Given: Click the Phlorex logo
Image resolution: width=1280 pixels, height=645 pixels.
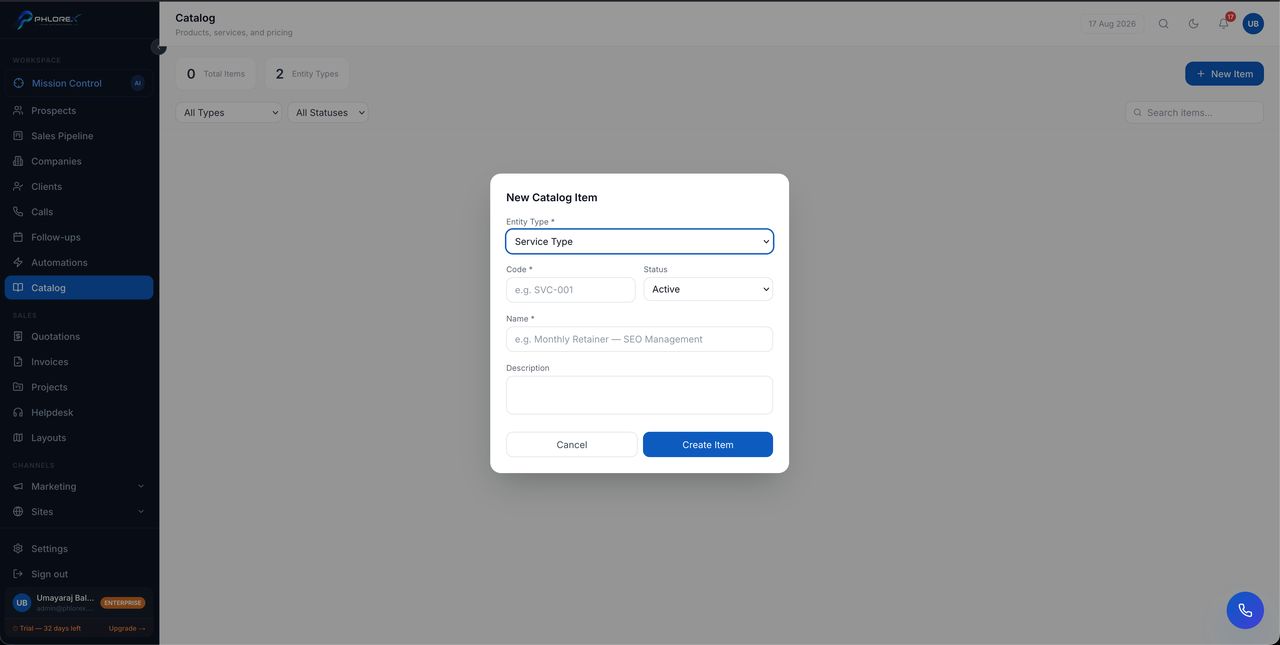Looking at the screenshot, I should 48,19.
